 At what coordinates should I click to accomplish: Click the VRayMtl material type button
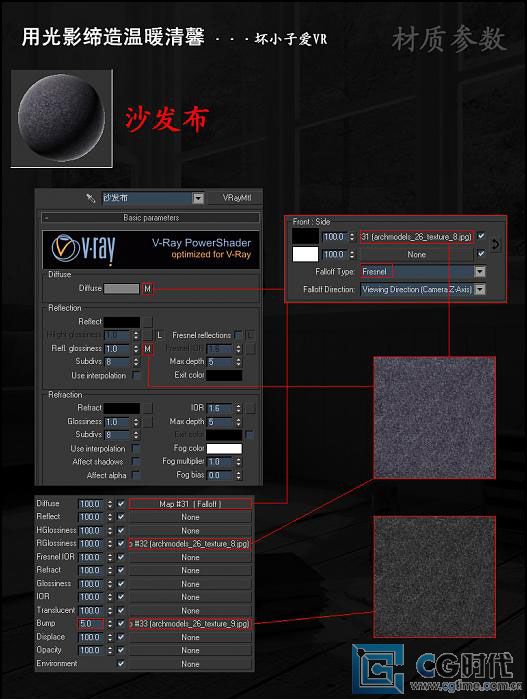point(236,198)
